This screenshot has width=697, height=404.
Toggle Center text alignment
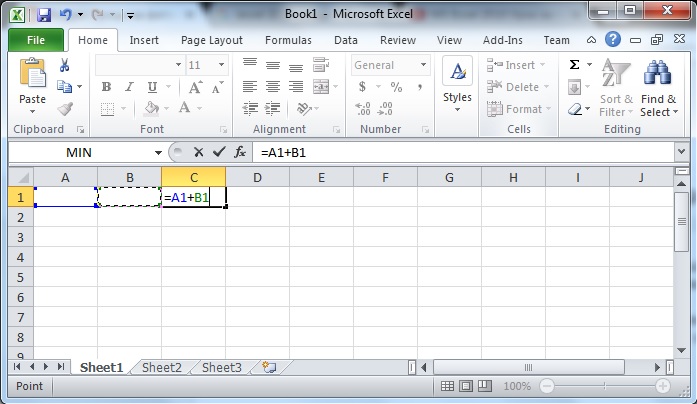[273, 86]
